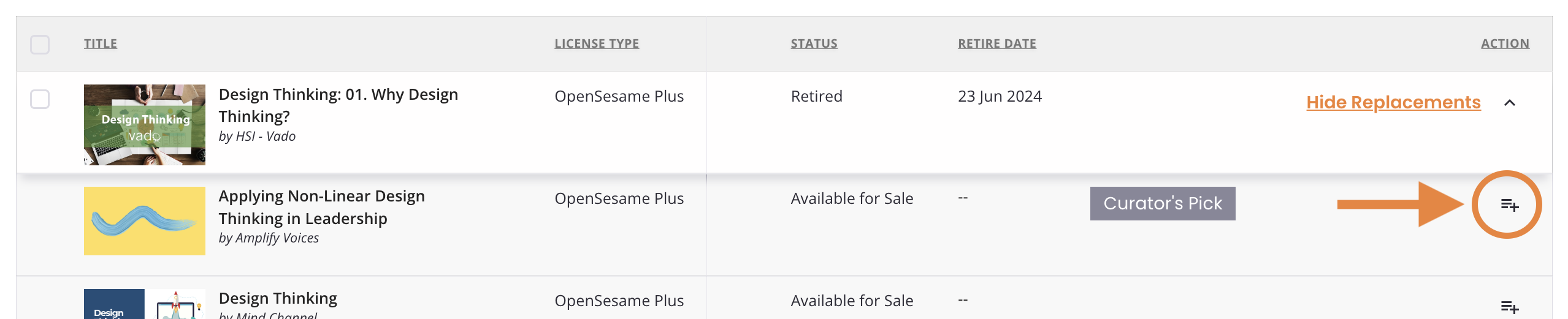
Task: Sort by Retire Date column header
Action: point(997,43)
